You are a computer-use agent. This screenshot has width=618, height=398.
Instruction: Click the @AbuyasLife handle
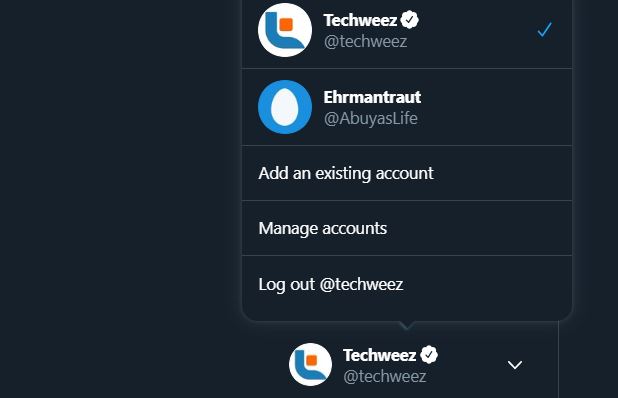pos(370,119)
